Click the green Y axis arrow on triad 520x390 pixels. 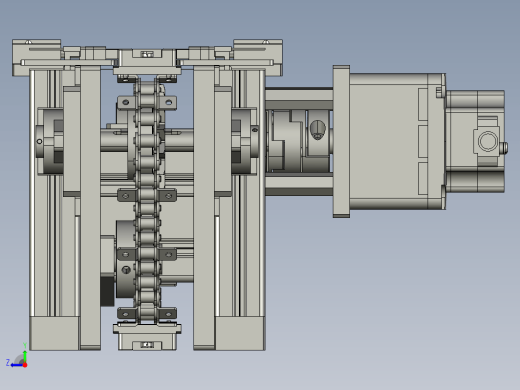(25, 355)
